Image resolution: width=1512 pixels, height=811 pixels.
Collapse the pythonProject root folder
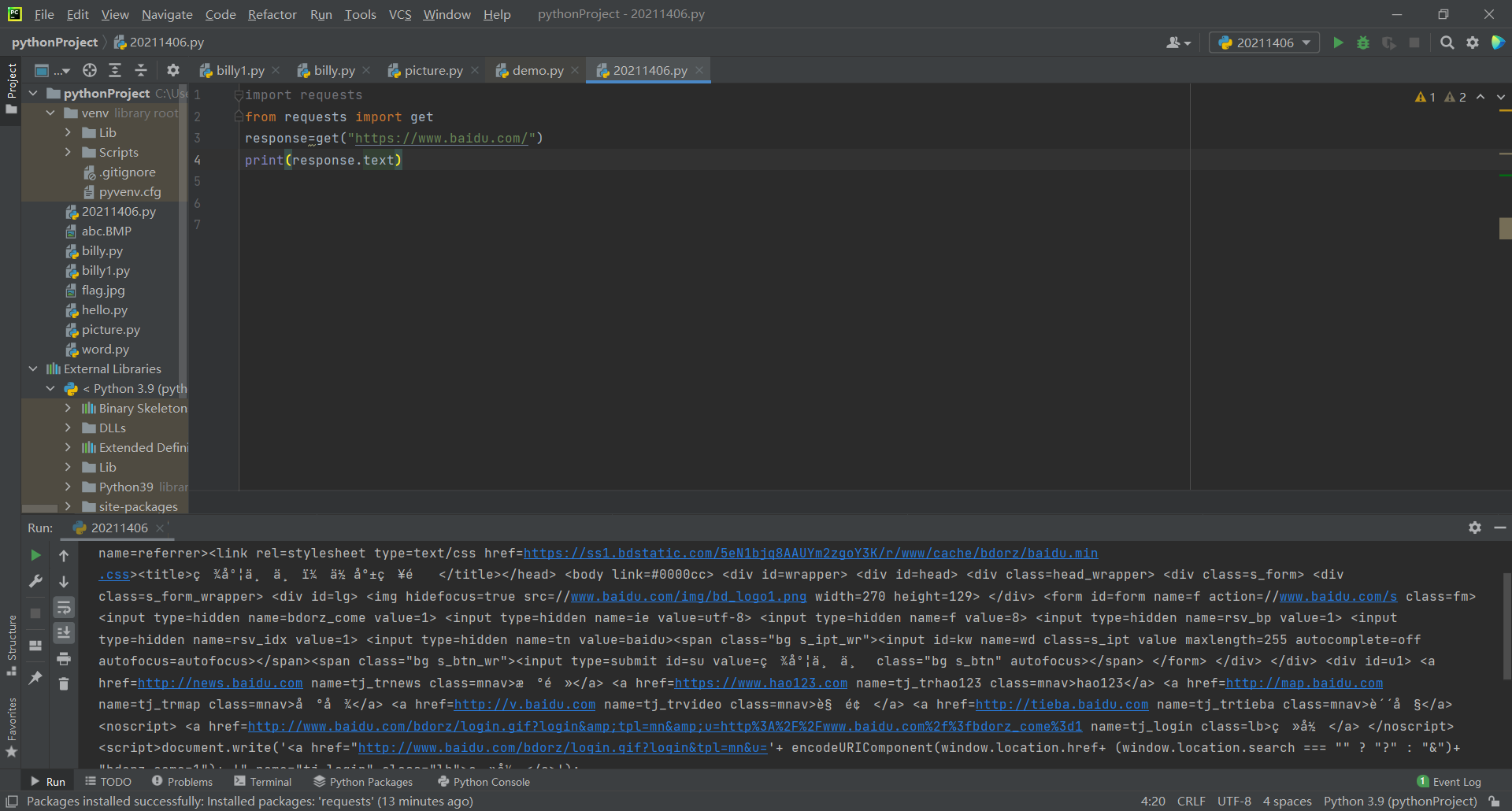click(x=33, y=93)
